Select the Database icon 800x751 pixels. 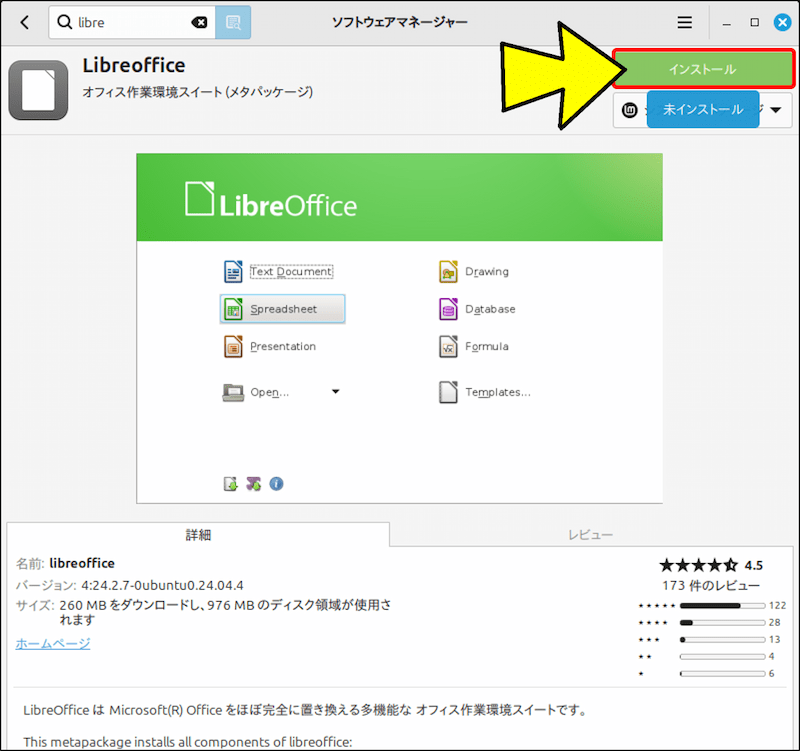(x=446, y=309)
